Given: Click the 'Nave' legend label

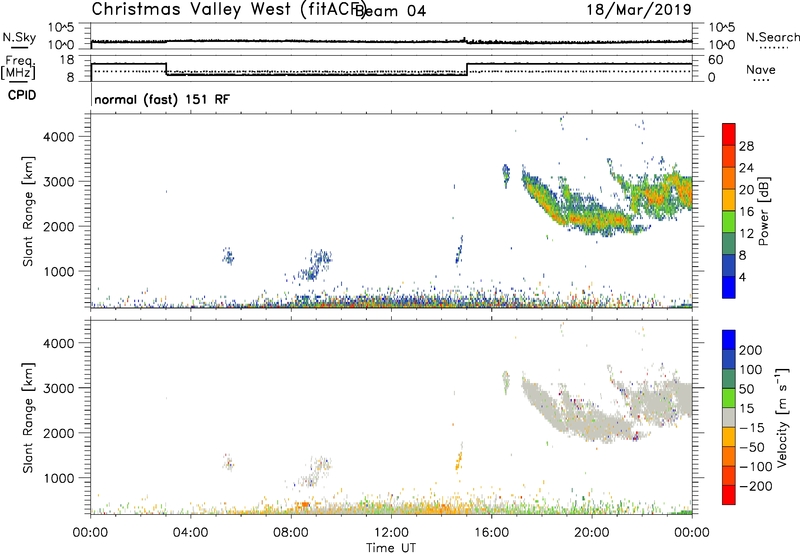Looking at the screenshot, I should pyautogui.click(x=761, y=70).
